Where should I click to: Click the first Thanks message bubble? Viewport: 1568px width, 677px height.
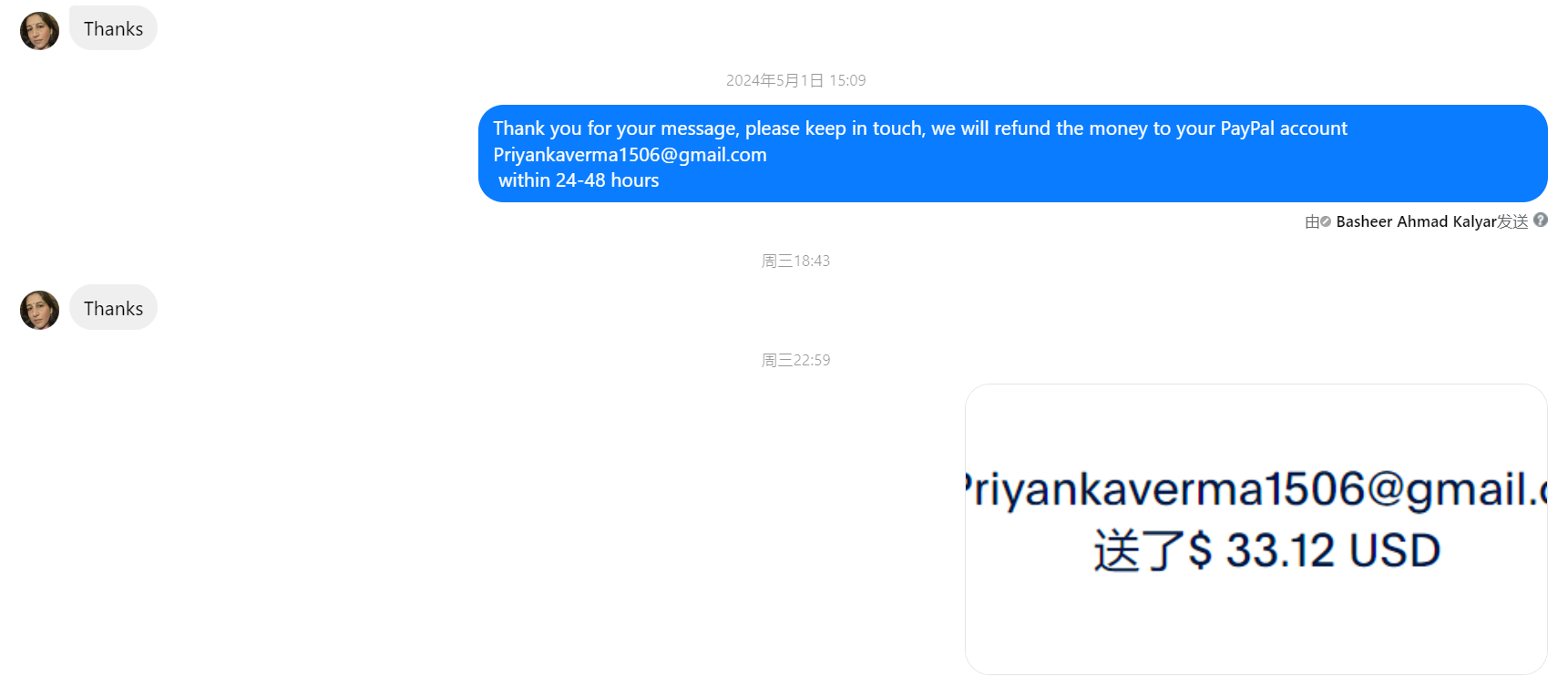click(x=113, y=28)
